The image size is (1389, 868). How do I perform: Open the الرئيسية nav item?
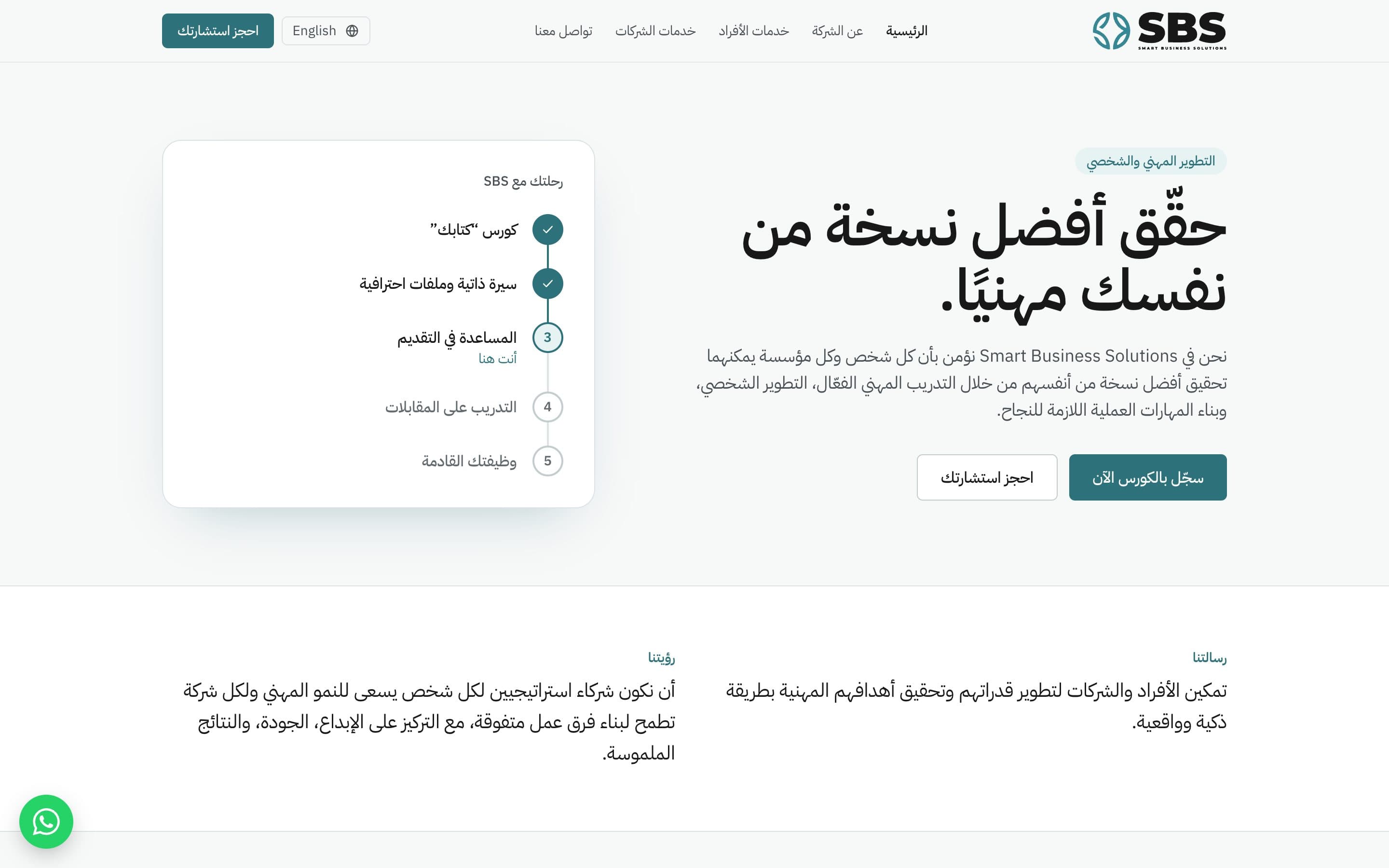click(907, 31)
